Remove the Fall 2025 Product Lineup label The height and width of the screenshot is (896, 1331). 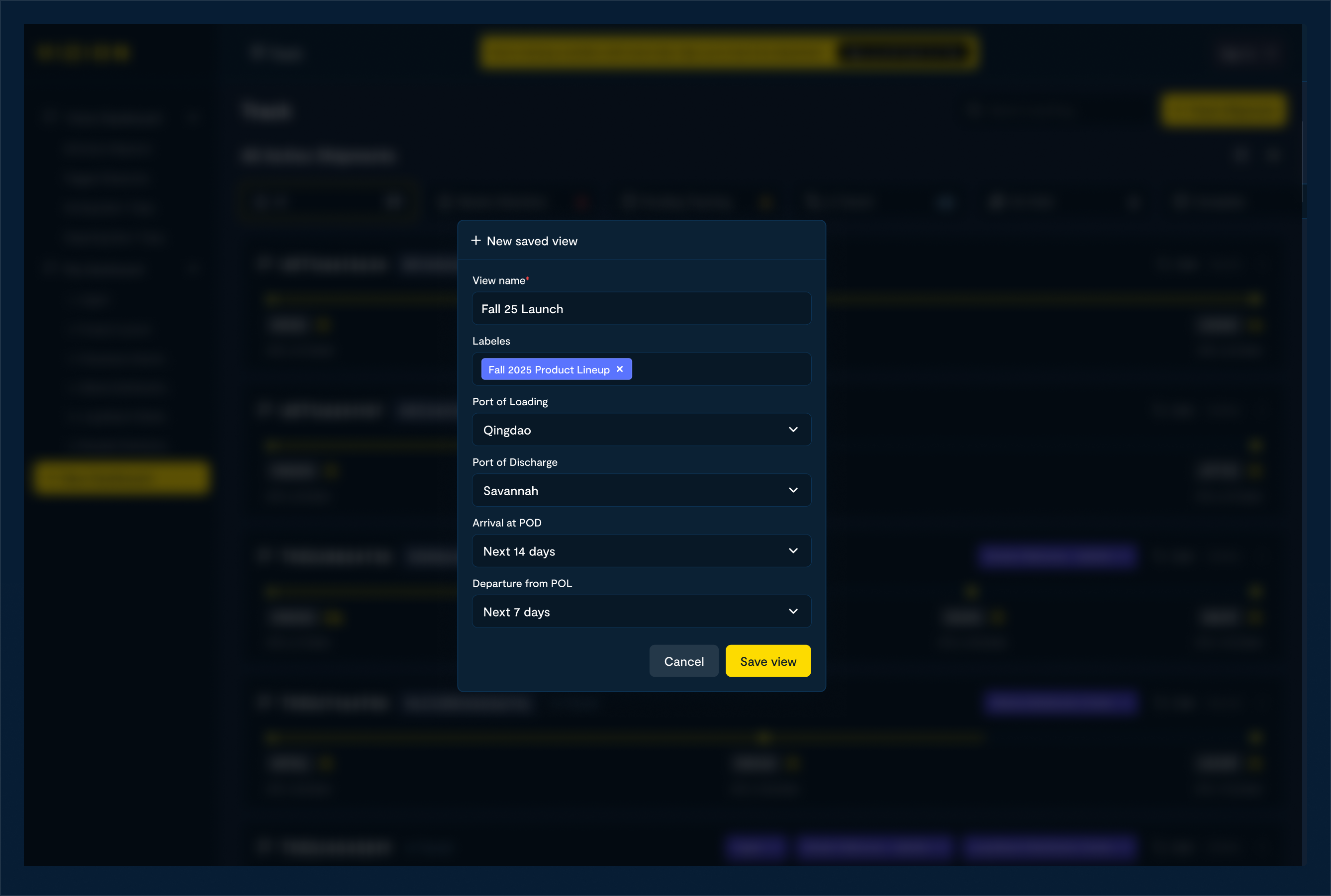[620, 369]
